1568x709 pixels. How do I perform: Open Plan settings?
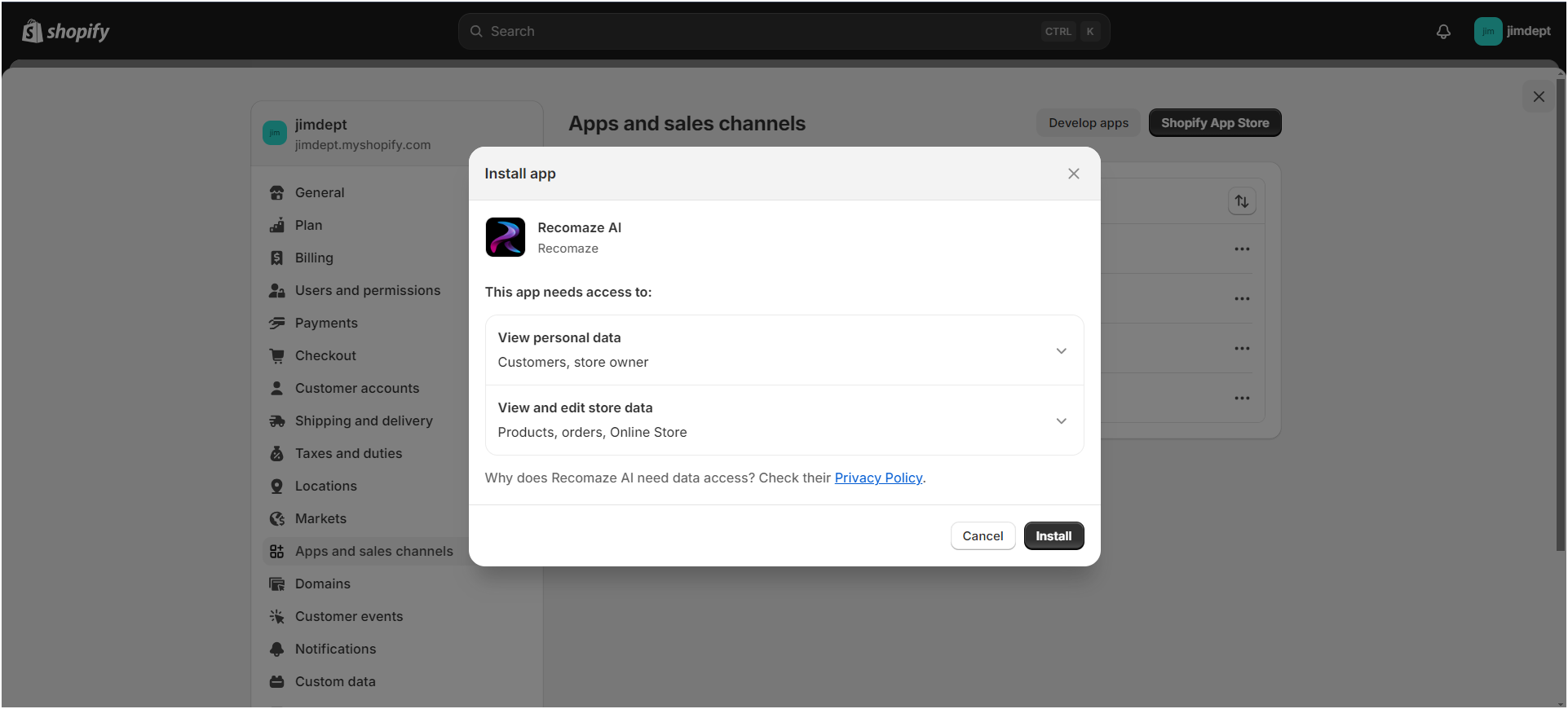308,225
